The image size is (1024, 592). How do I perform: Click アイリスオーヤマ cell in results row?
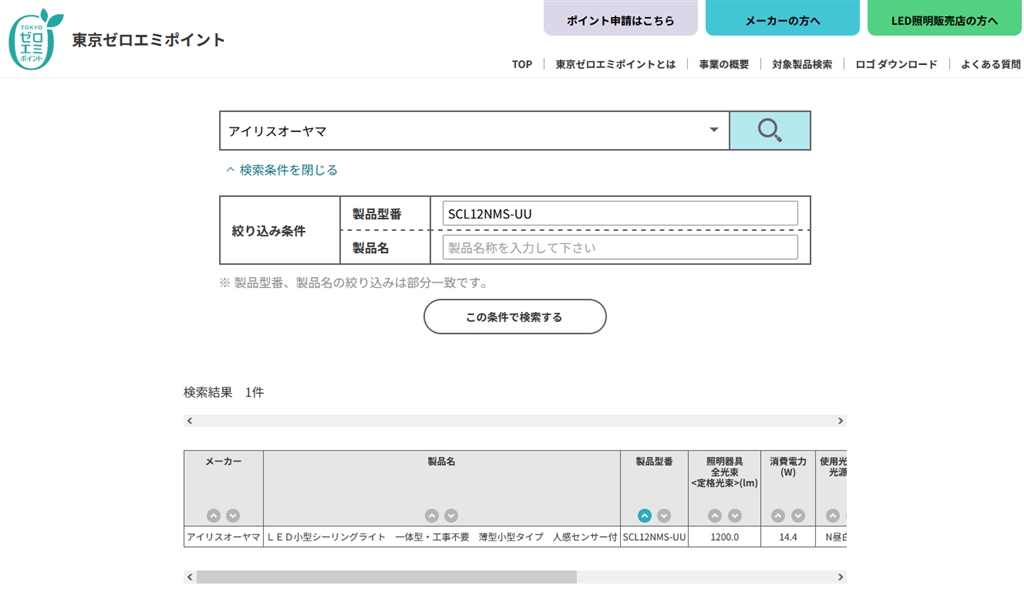pyautogui.click(x=223, y=537)
